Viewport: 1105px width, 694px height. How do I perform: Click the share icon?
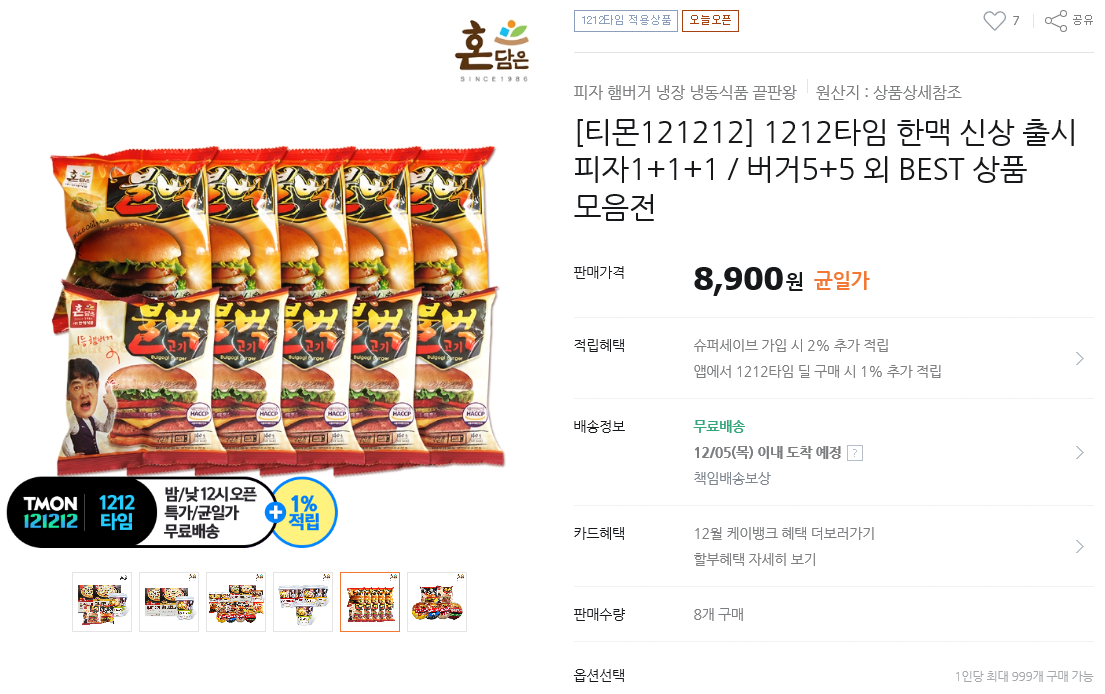(1056, 20)
